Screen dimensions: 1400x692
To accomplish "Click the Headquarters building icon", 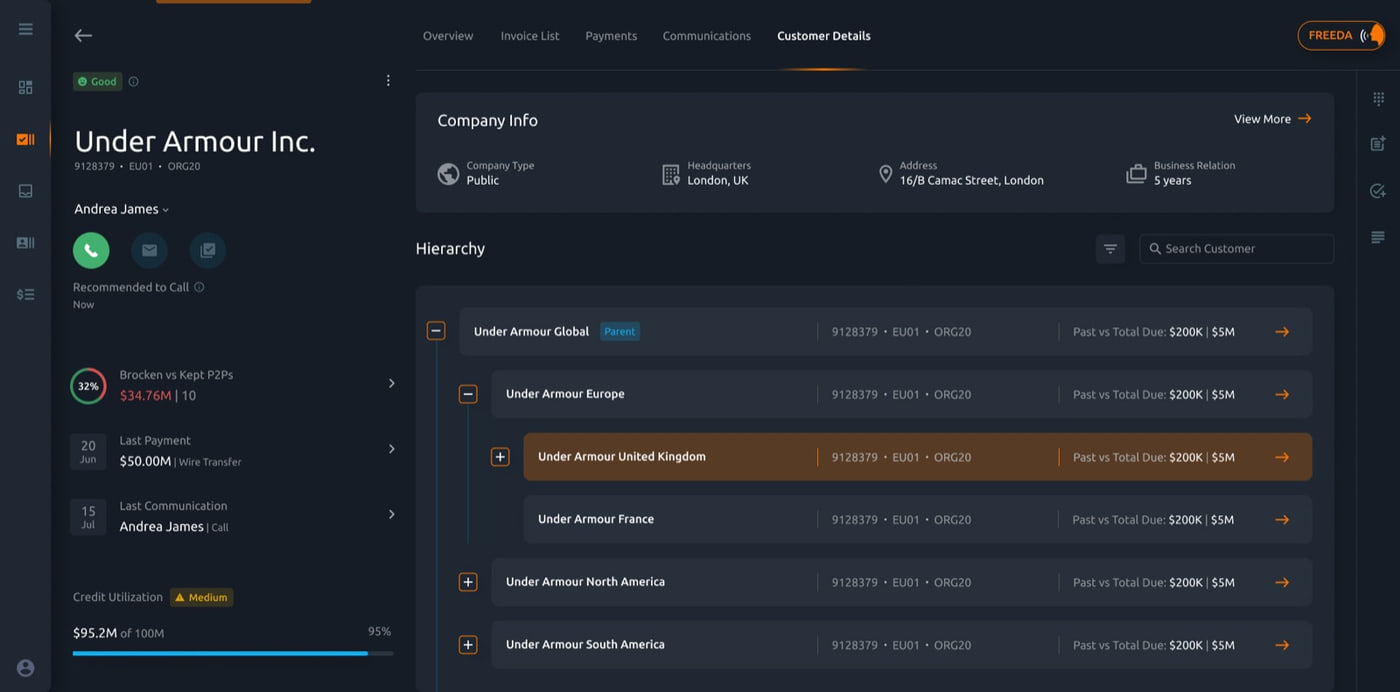I will pos(671,174).
